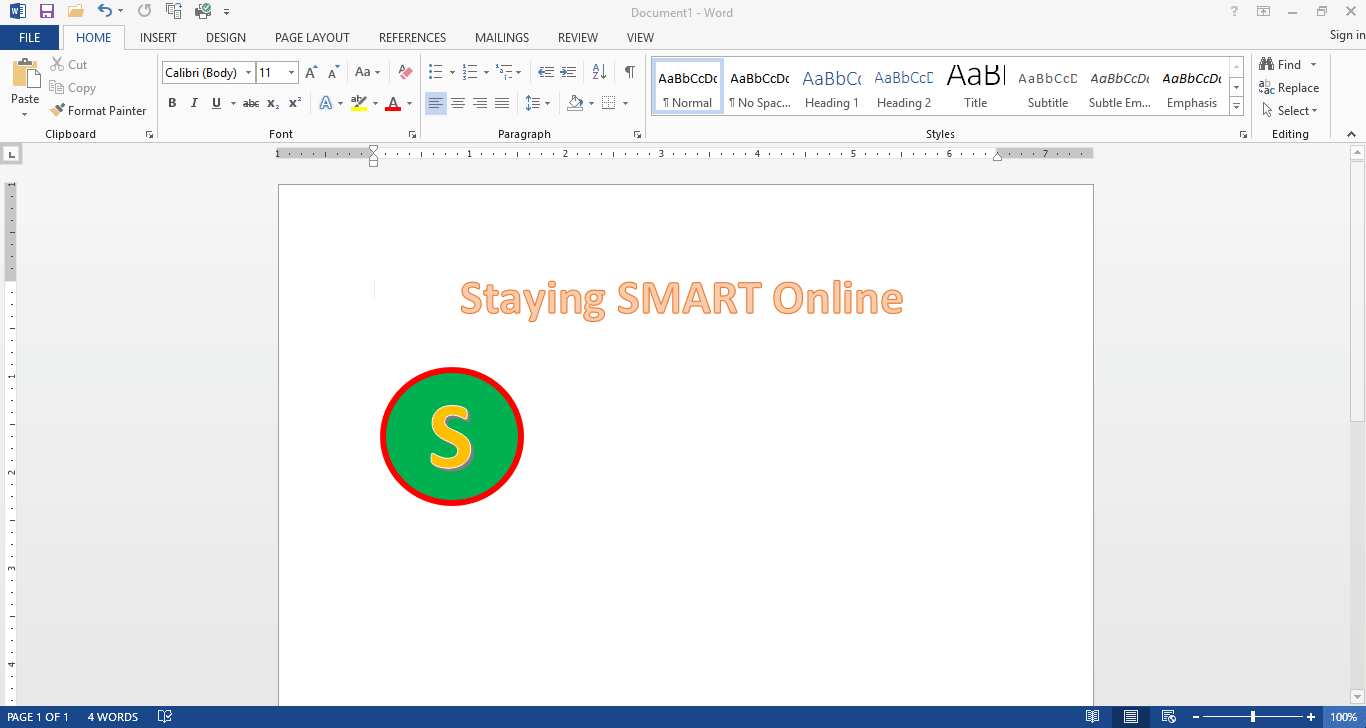The height and width of the screenshot is (728, 1366).
Task: Toggle superscript formatting
Action: pos(295,103)
